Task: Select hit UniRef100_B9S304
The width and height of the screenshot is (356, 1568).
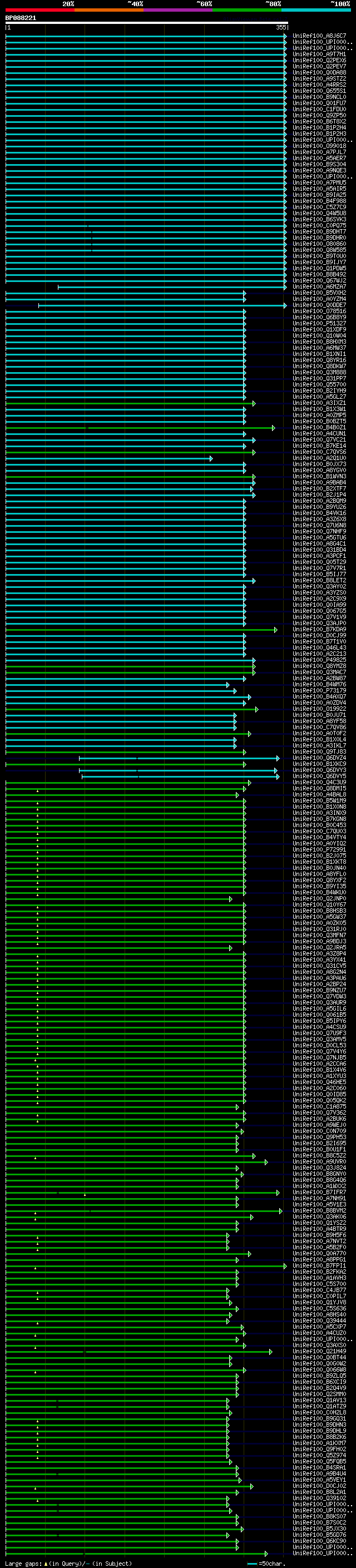Action: 319,164
